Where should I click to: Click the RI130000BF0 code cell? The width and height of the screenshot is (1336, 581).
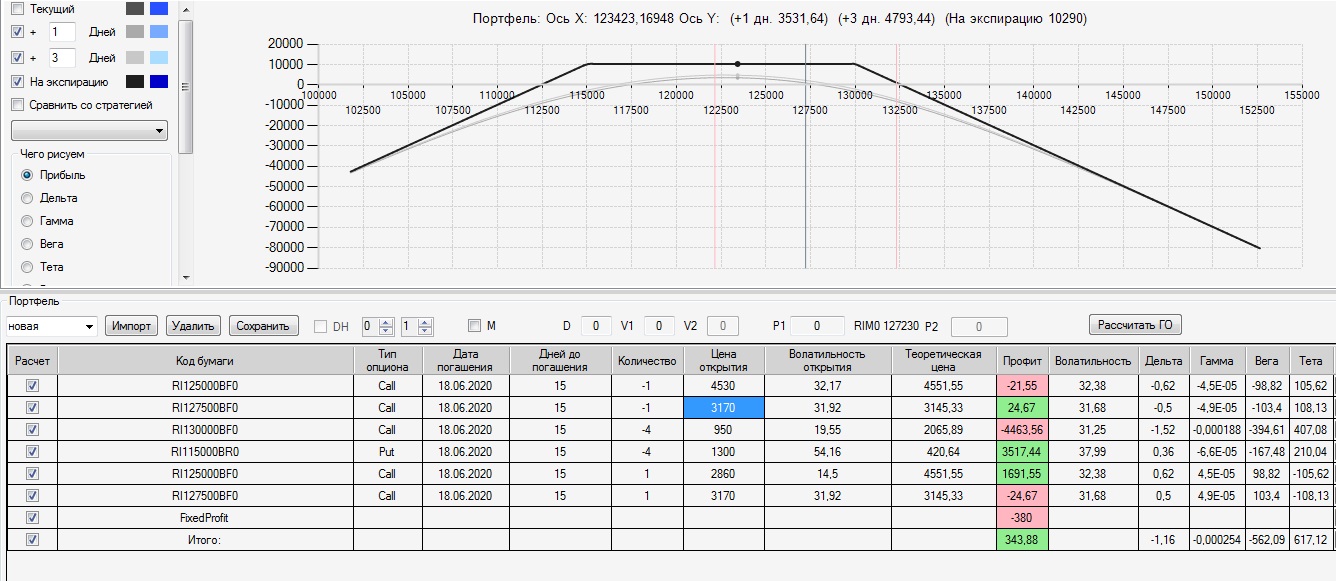coord(205,429)
